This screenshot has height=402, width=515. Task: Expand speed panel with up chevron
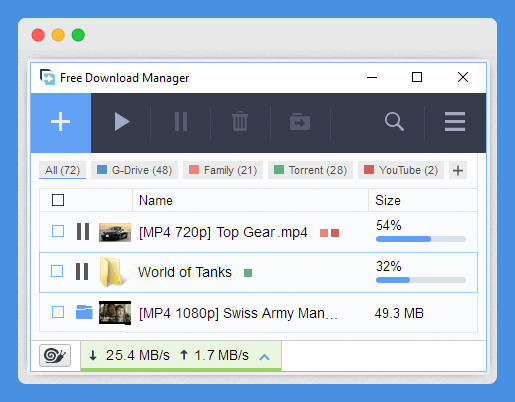[264, 357]
